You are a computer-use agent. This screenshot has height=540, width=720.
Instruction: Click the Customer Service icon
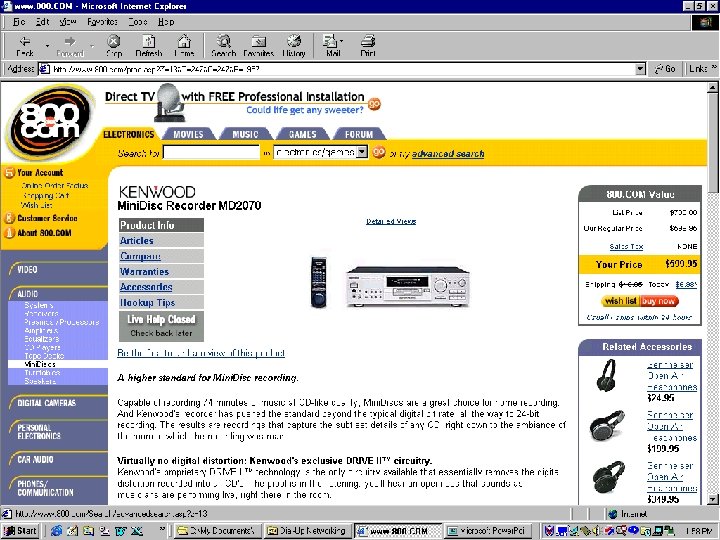[9, 218]
